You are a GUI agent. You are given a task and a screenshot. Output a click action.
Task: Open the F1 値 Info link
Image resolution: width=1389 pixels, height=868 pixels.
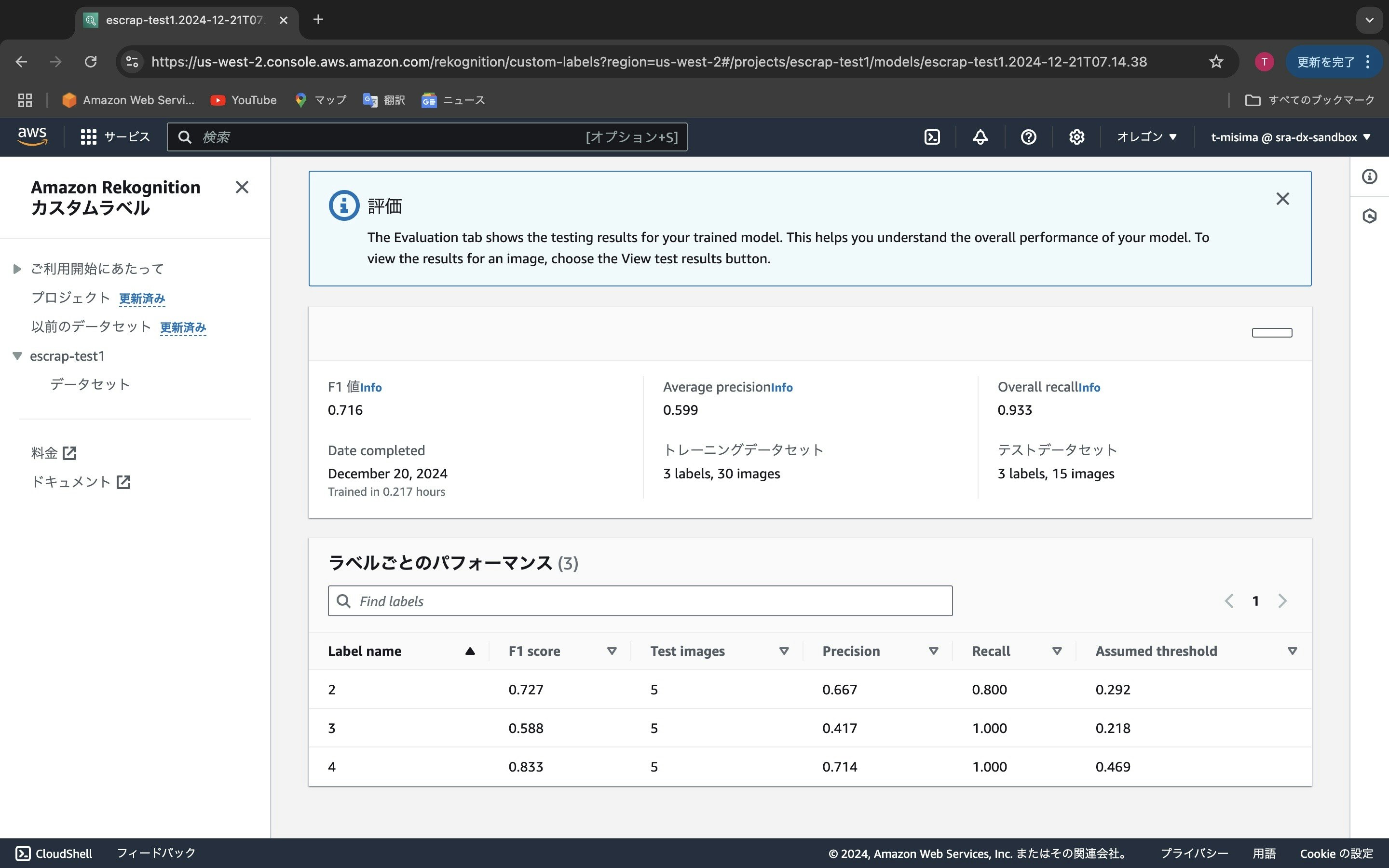(371, 388)
